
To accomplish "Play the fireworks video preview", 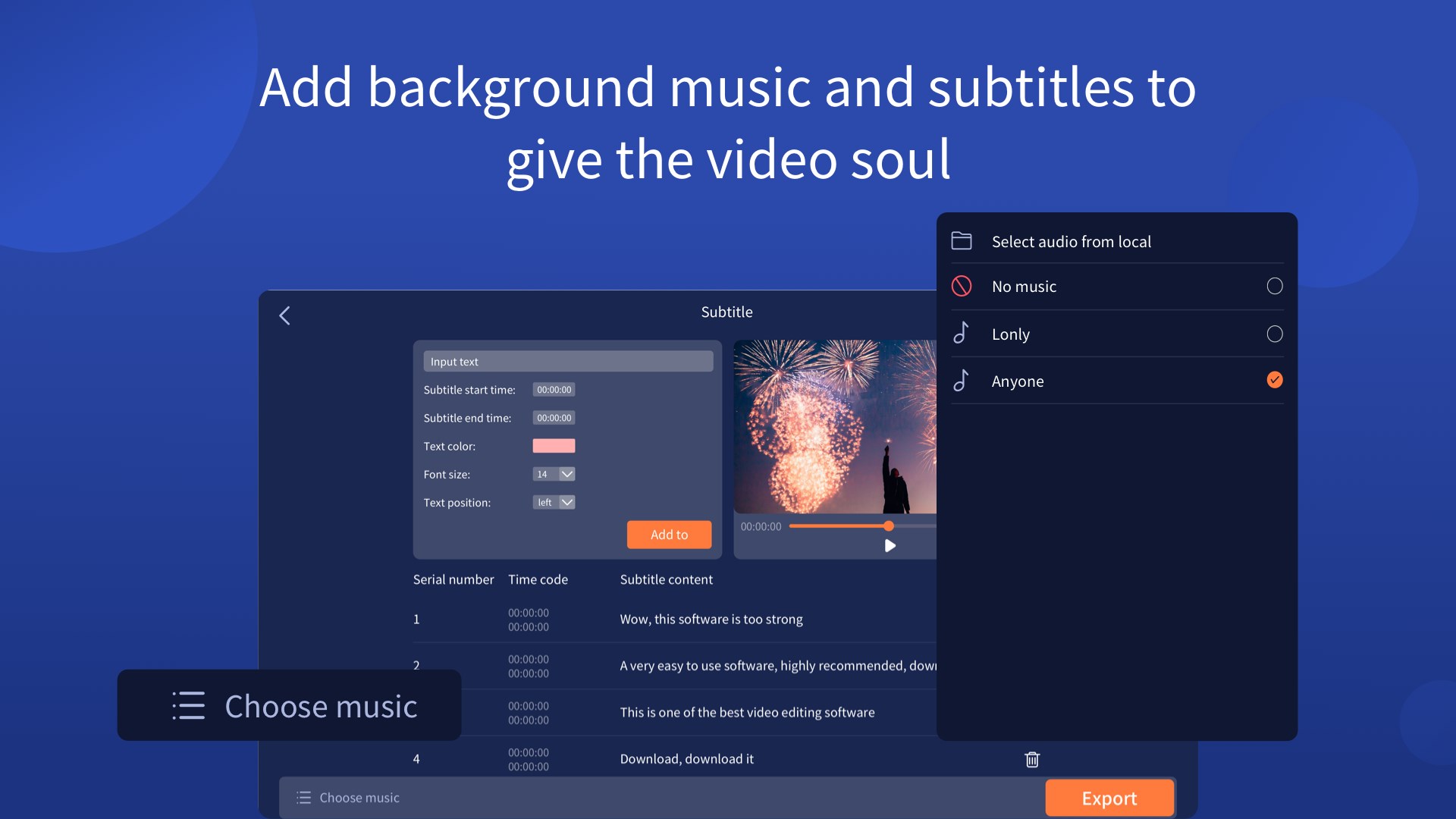I will tap(890, 546).
